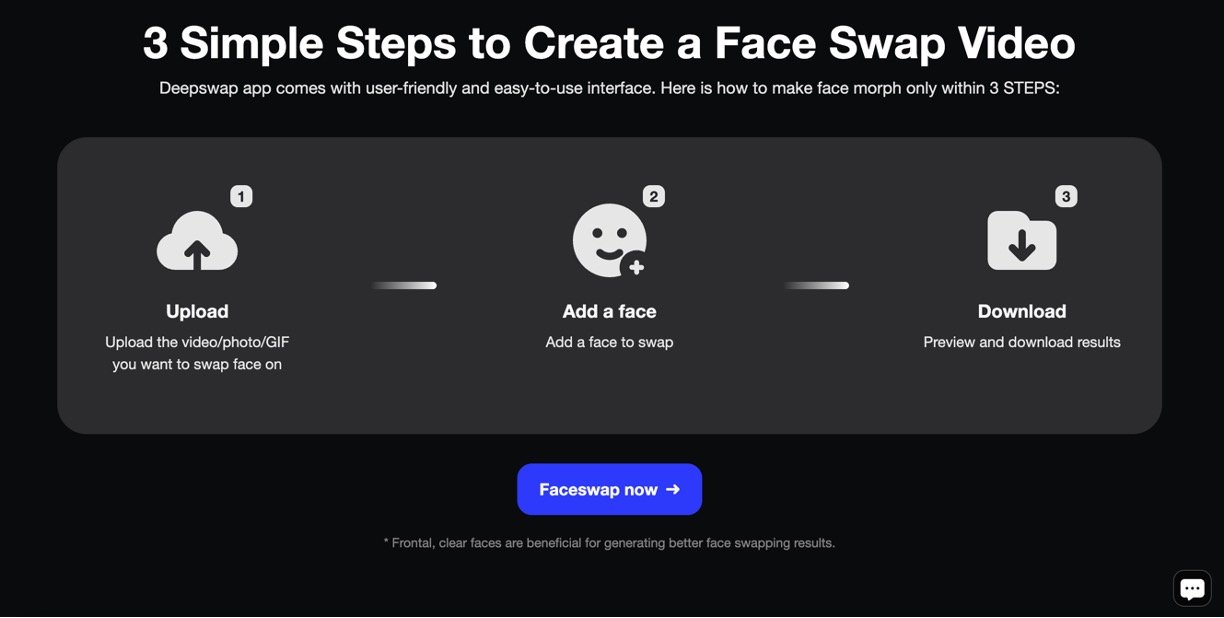Click the frontal clear faces footnote
The width and height of the screenshot is (1224, 618).
(609, 543)
